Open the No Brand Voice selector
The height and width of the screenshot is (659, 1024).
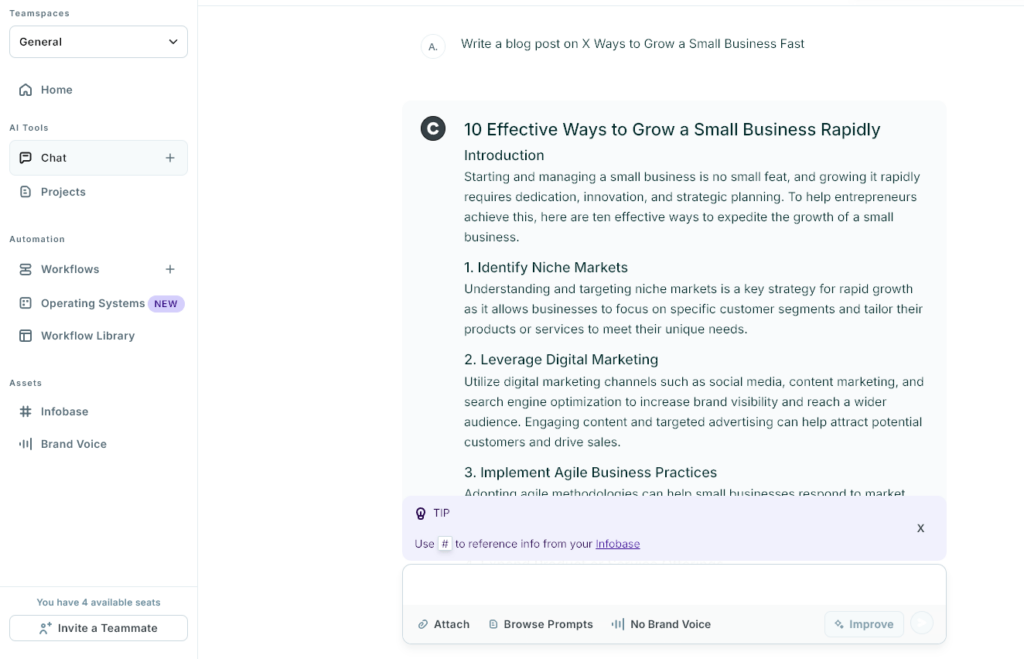pos(661,624)
